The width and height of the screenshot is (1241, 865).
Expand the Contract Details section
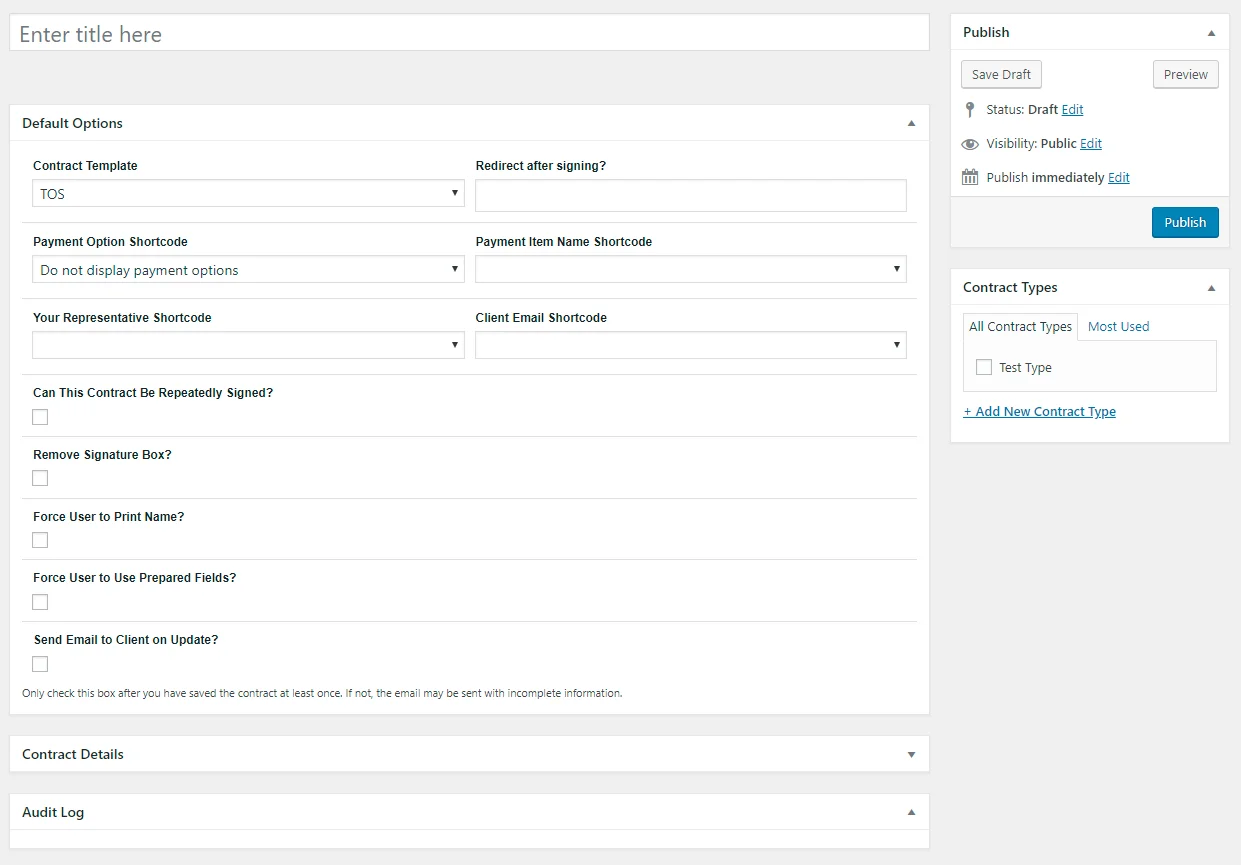point(911,754)
